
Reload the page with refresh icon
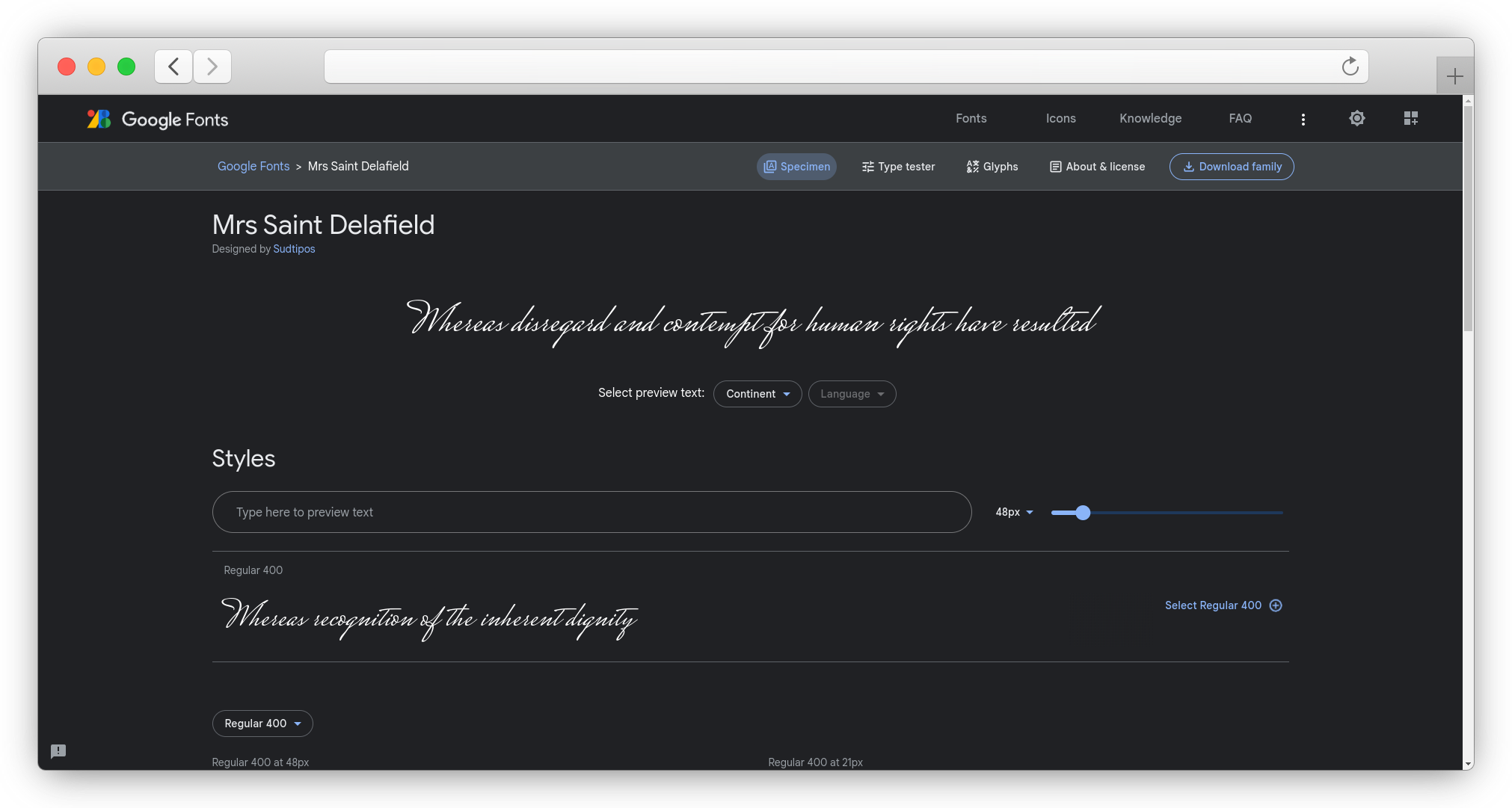pyautogui.click(x=1350, y=67)
